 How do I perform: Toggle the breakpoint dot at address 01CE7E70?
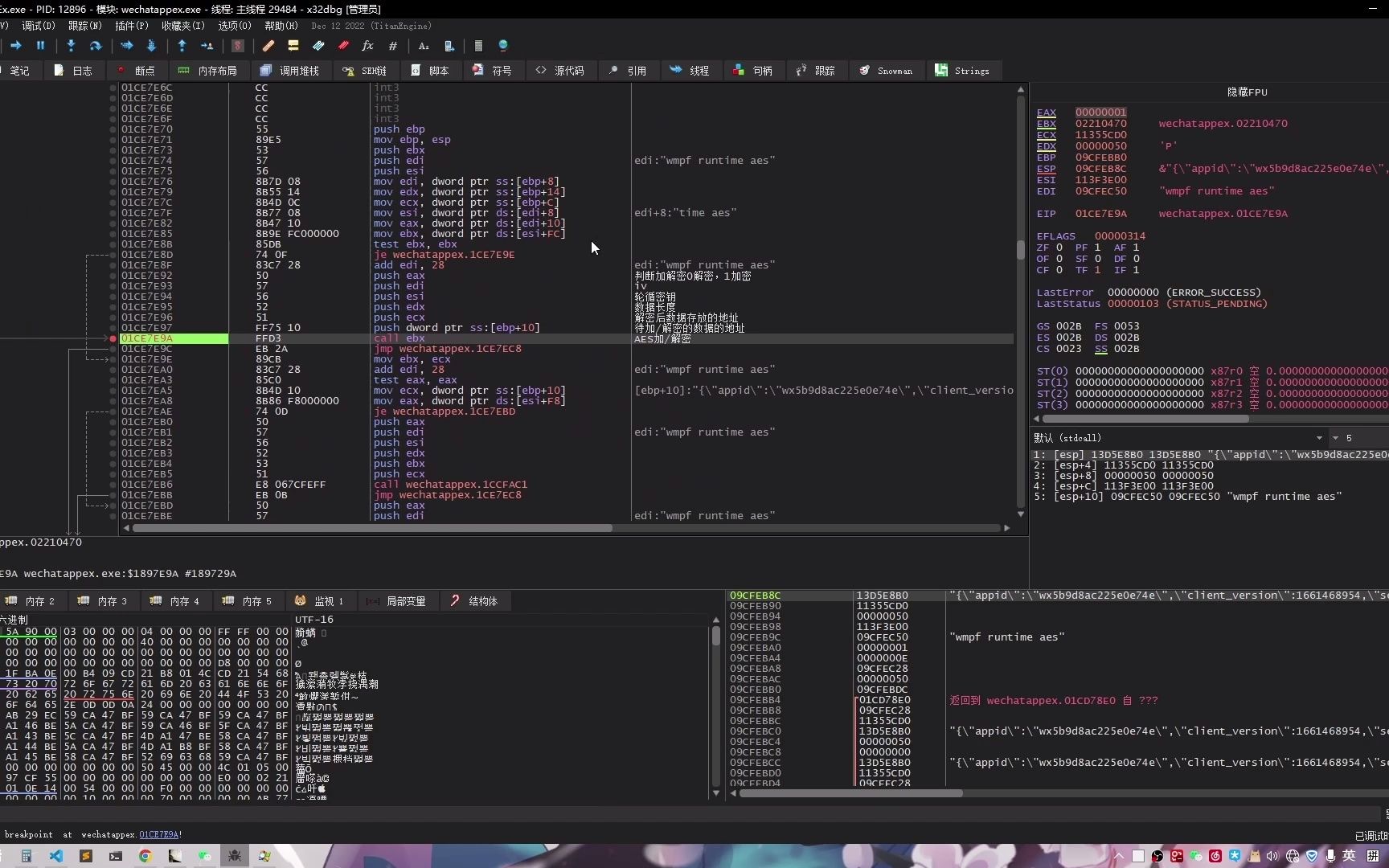click(x=113, y=129)
